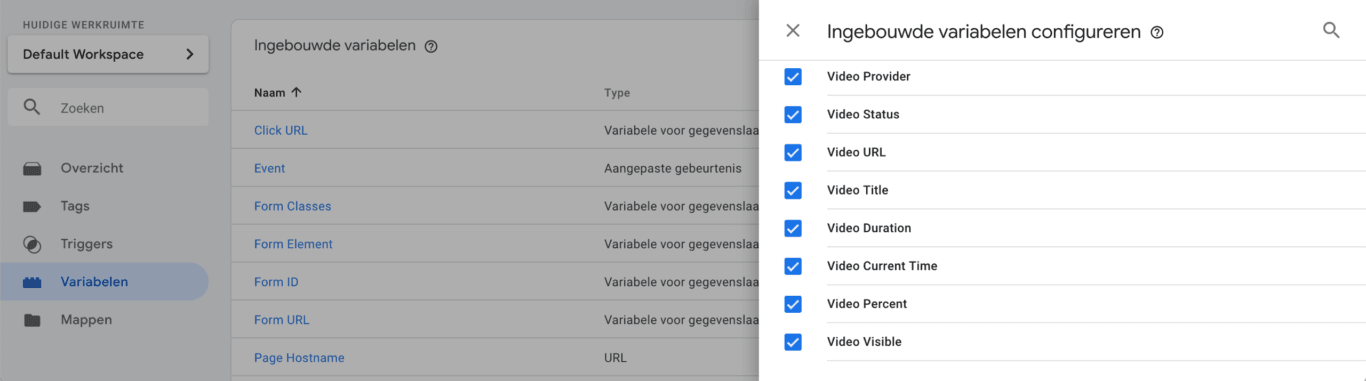Click the Type cell of Click URL row
The width and height of the screenshot is (1366, 381).
tap(681, 130)
